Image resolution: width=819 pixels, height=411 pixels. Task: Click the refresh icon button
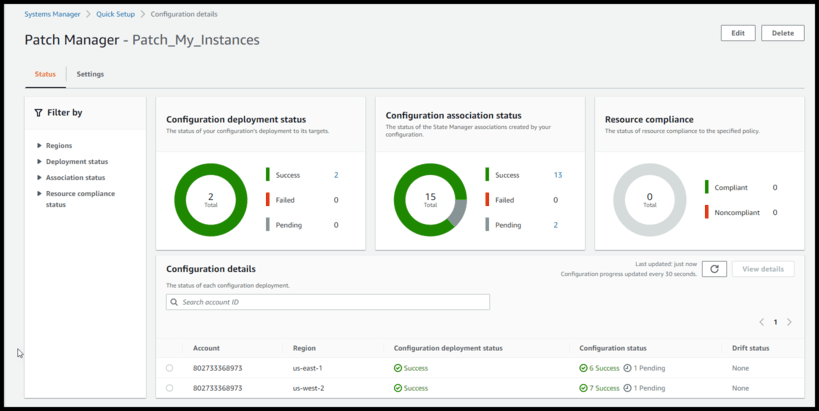pos(714,269)
